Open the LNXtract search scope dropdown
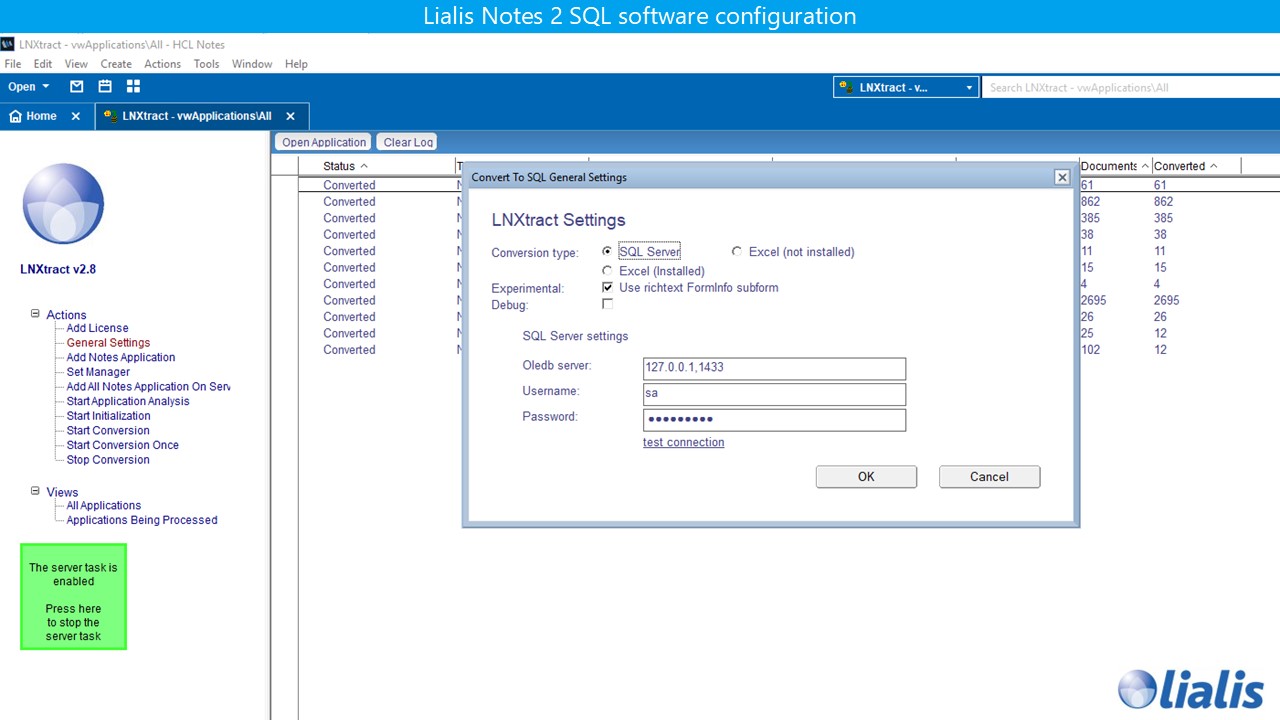Image resolution: width=1280 pixels, height=720 pixels. click(x=968, y=88)
